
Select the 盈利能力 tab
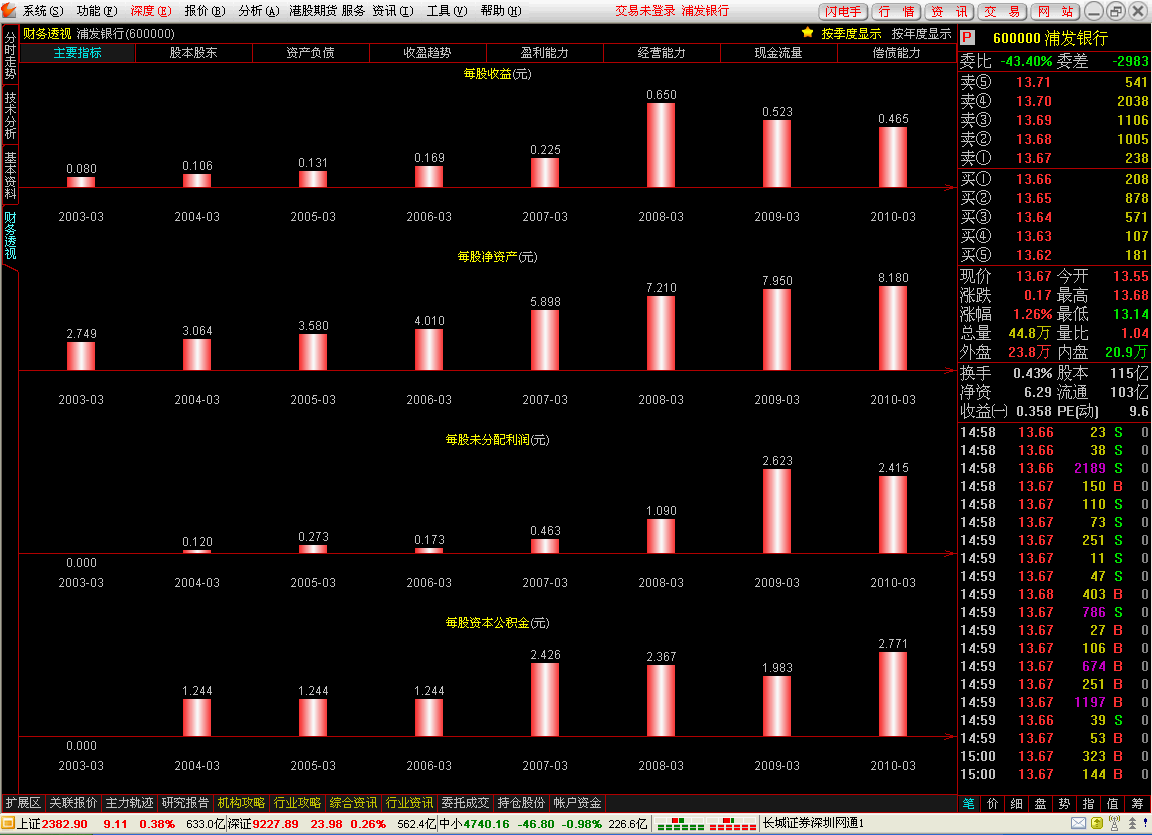point(544,53)
